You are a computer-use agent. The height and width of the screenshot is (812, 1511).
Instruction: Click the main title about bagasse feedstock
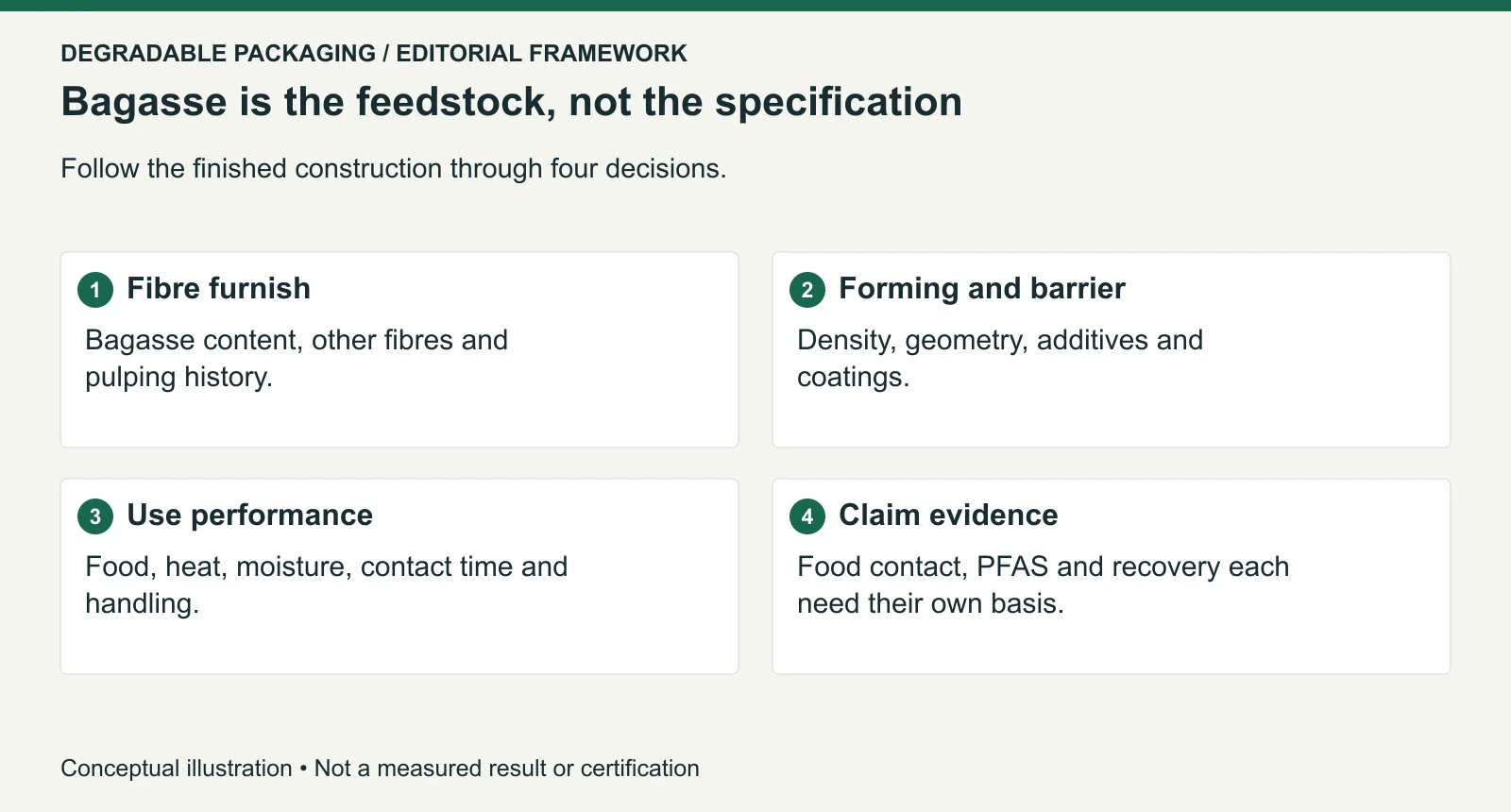pyautogui.click(x=511, y=102)
